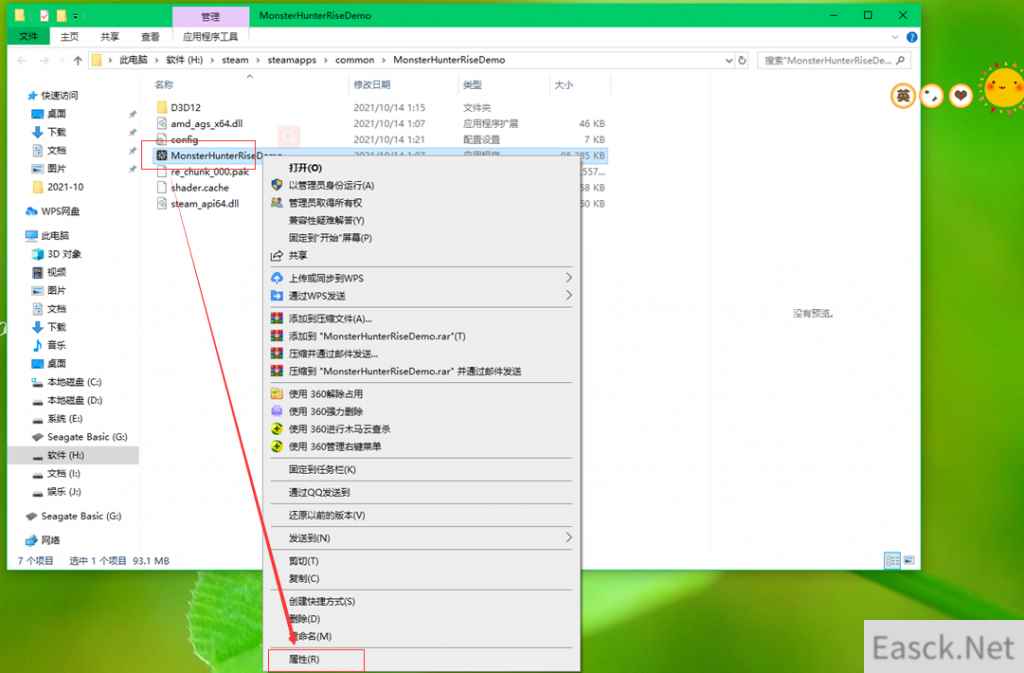
Task: Sort by 名称 column header
Action: 164,85
